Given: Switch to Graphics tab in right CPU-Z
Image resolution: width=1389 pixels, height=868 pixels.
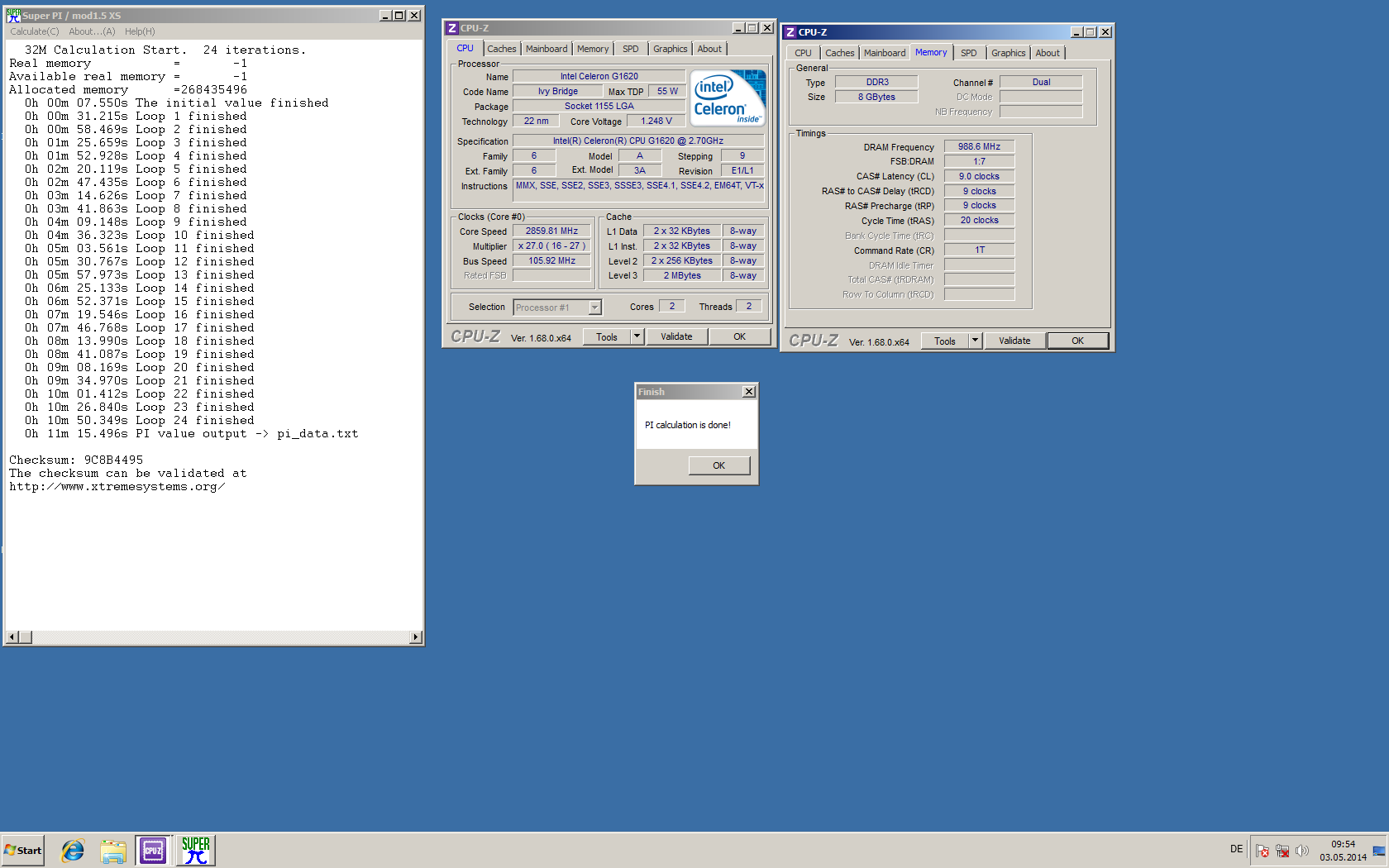Looking at the screenshot, I should click(1008, 53).
